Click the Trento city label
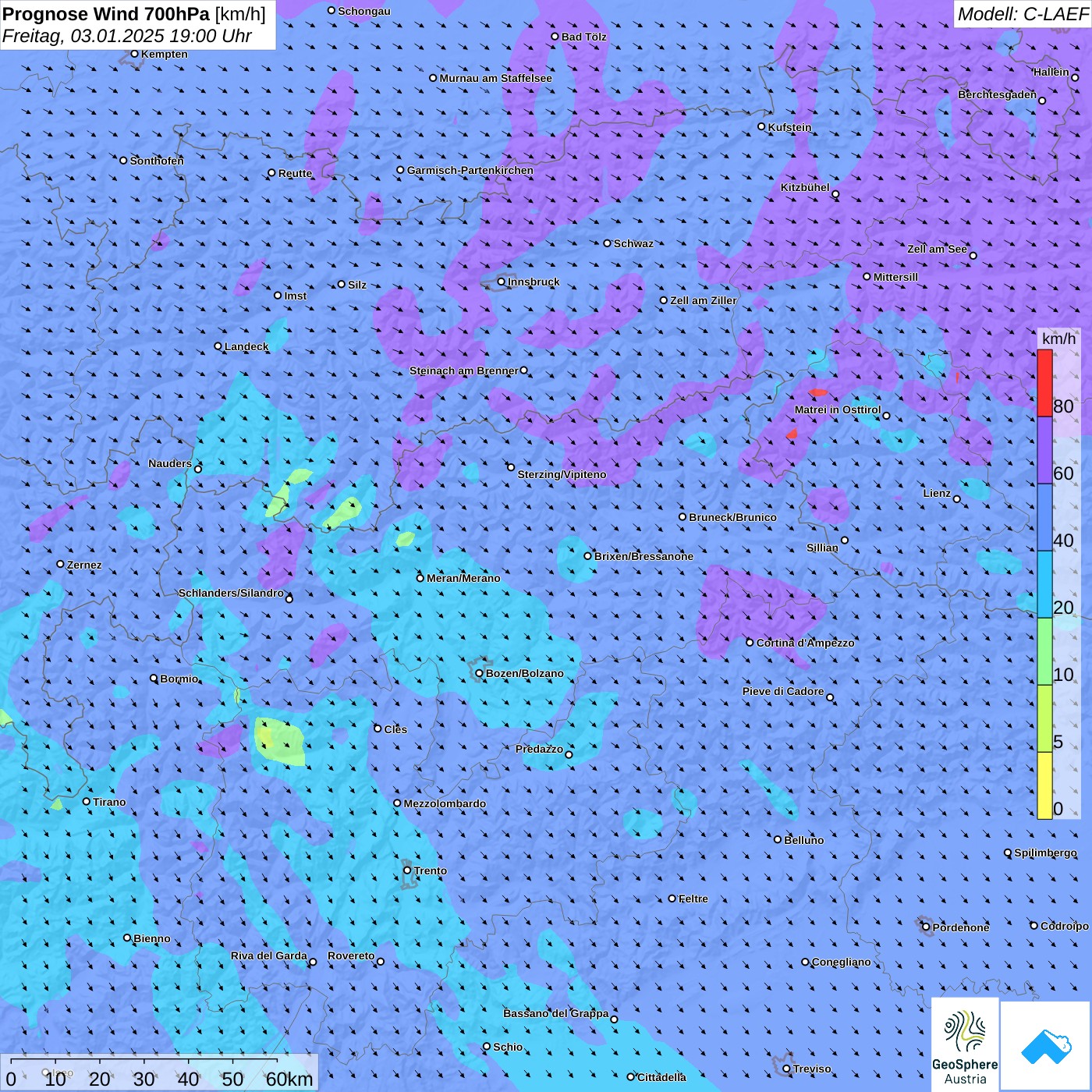The image size is (1092, 1092). coord(431,870)
